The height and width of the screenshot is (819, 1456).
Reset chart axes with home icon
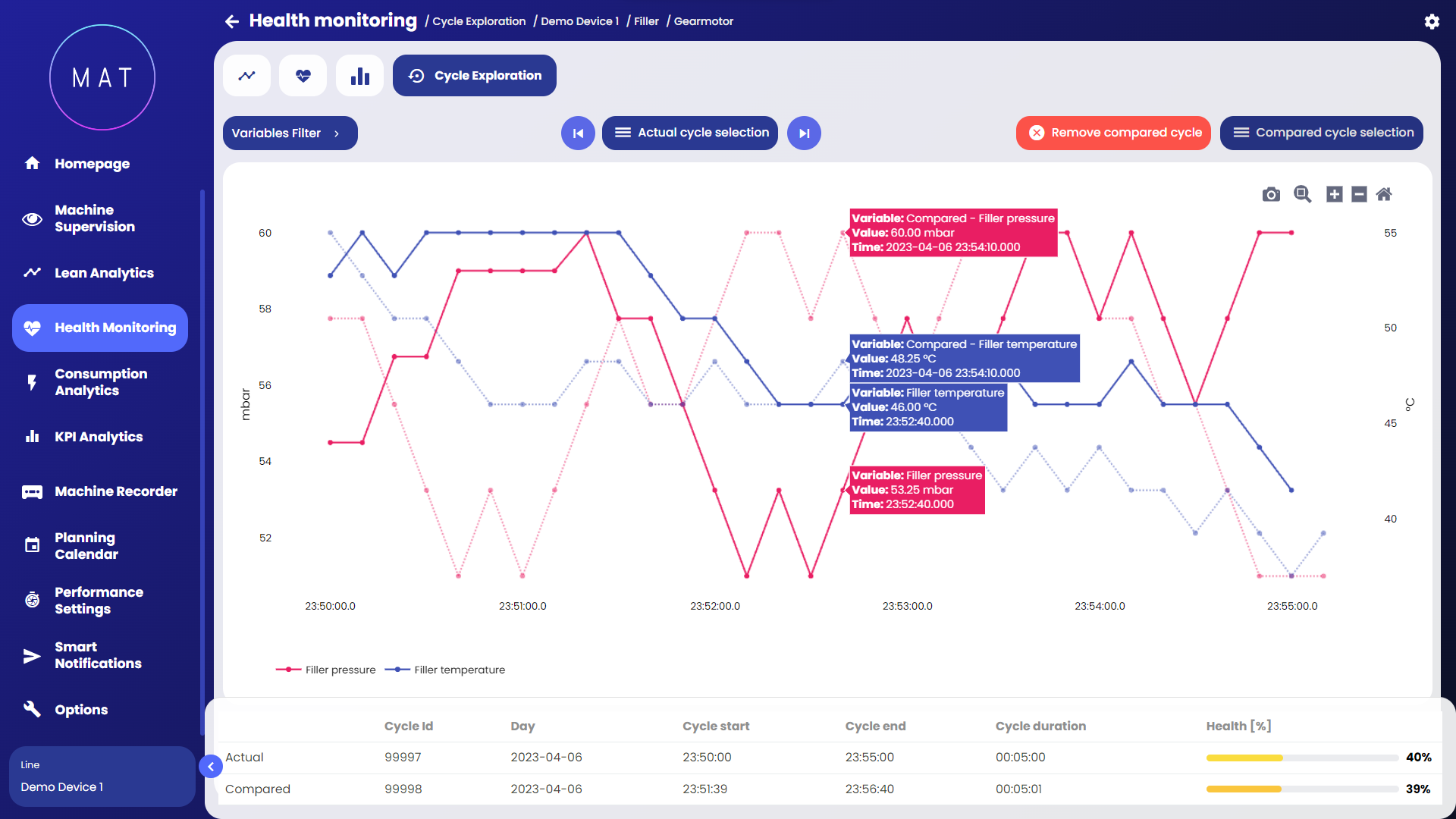pos(1384,194)
